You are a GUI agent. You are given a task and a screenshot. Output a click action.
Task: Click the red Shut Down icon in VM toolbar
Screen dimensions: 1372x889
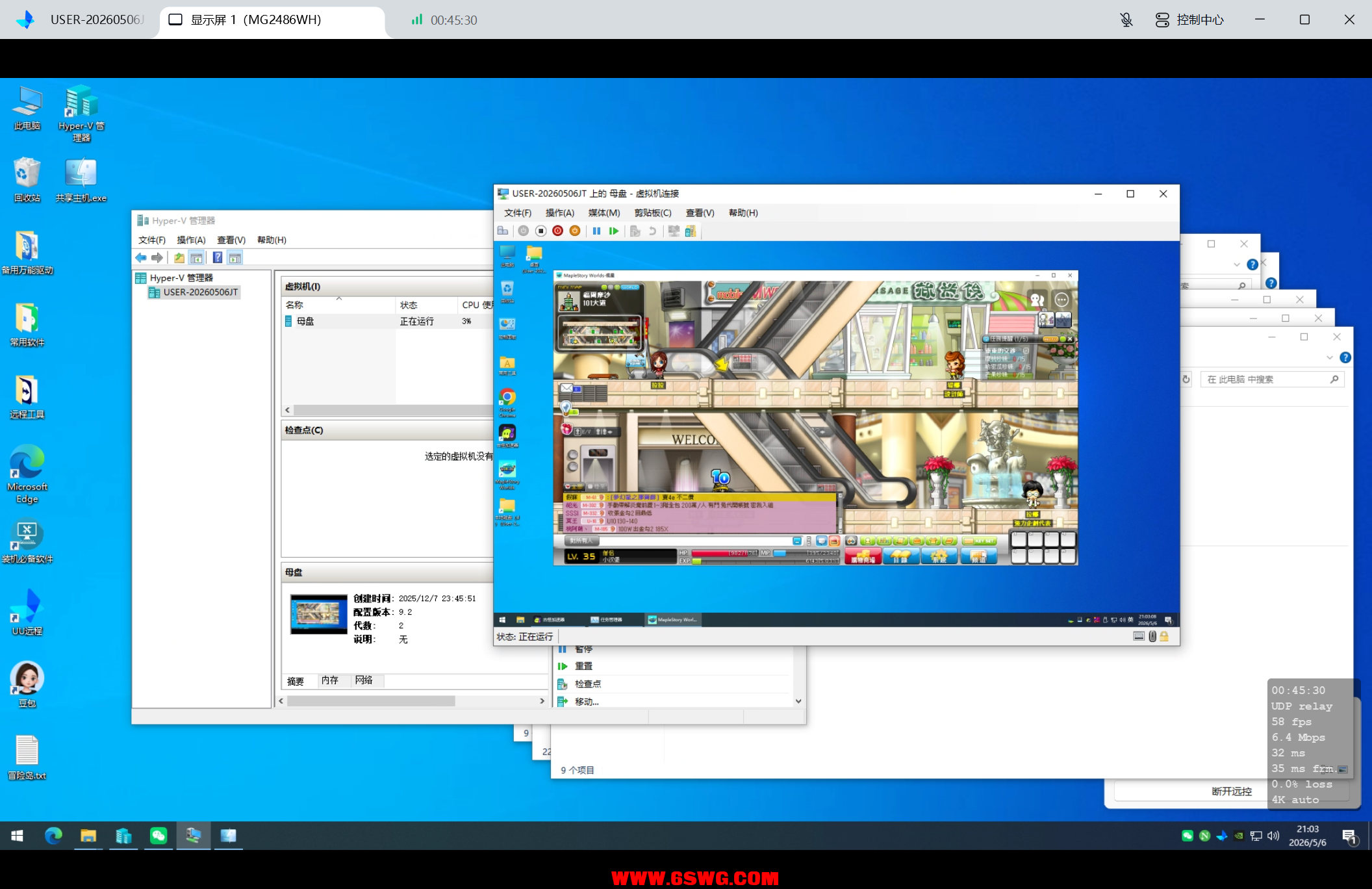click(557, 231)
